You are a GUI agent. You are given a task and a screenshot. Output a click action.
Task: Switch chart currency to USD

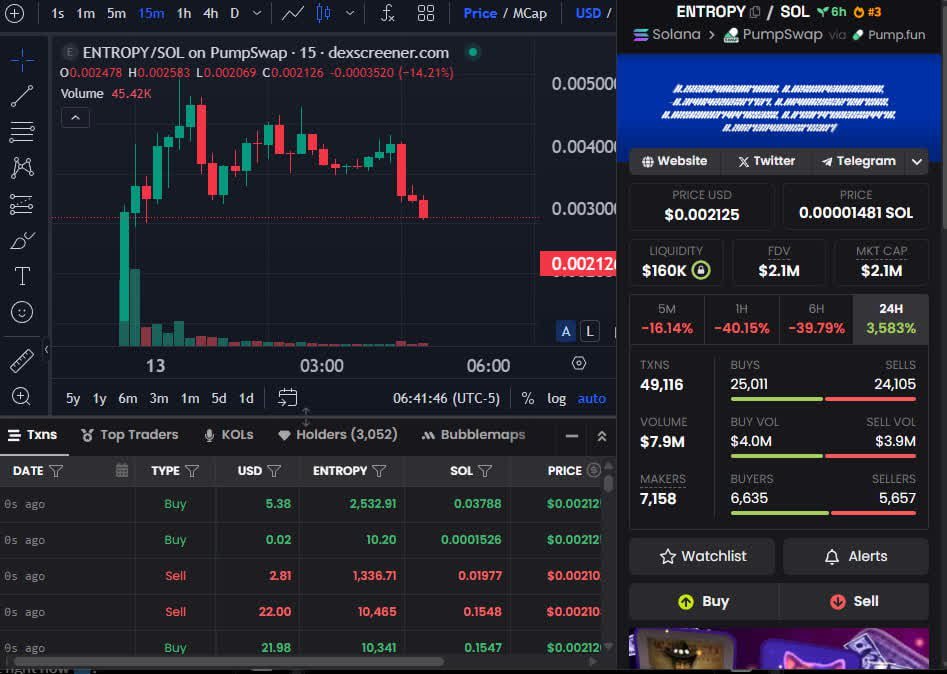588,13
